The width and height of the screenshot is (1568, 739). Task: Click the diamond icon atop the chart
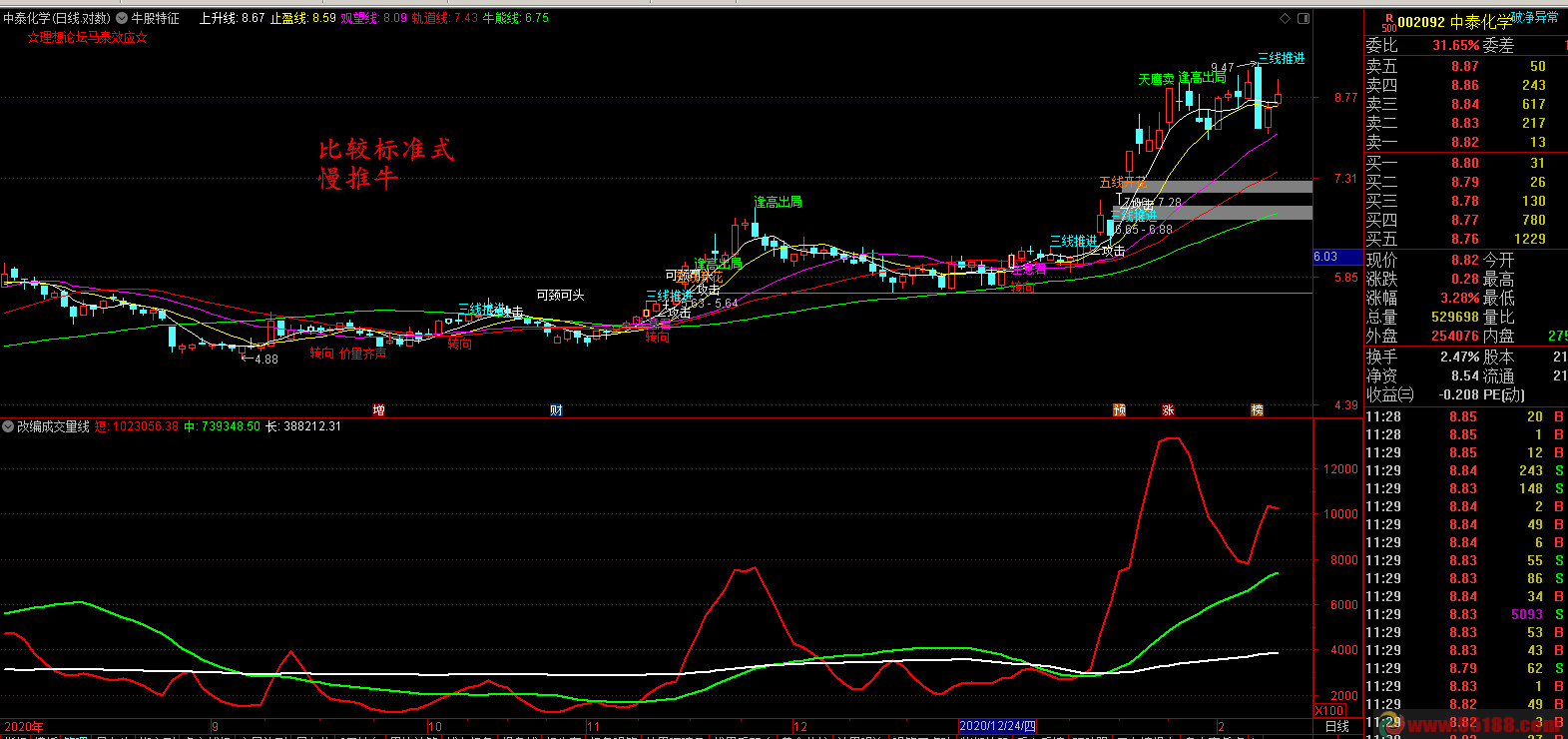[x=1286, y=18]
